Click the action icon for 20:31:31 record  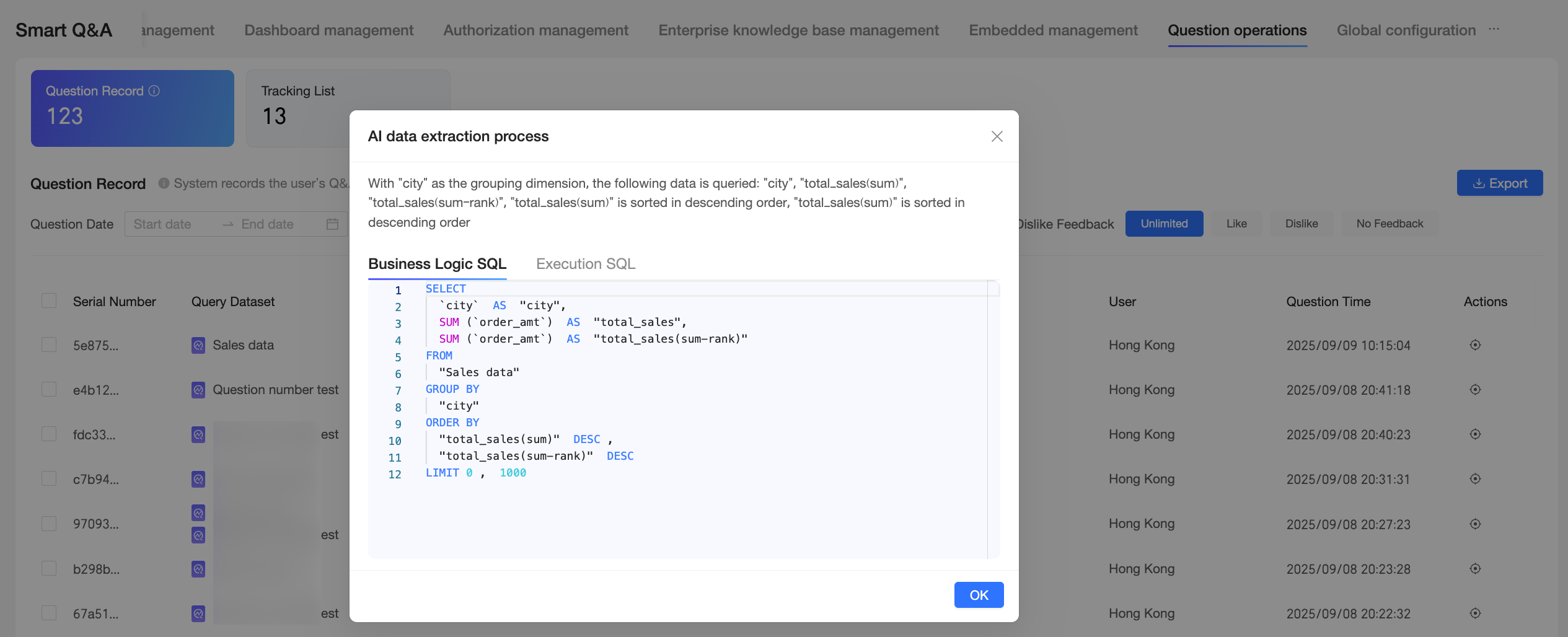pos(1475,479)
